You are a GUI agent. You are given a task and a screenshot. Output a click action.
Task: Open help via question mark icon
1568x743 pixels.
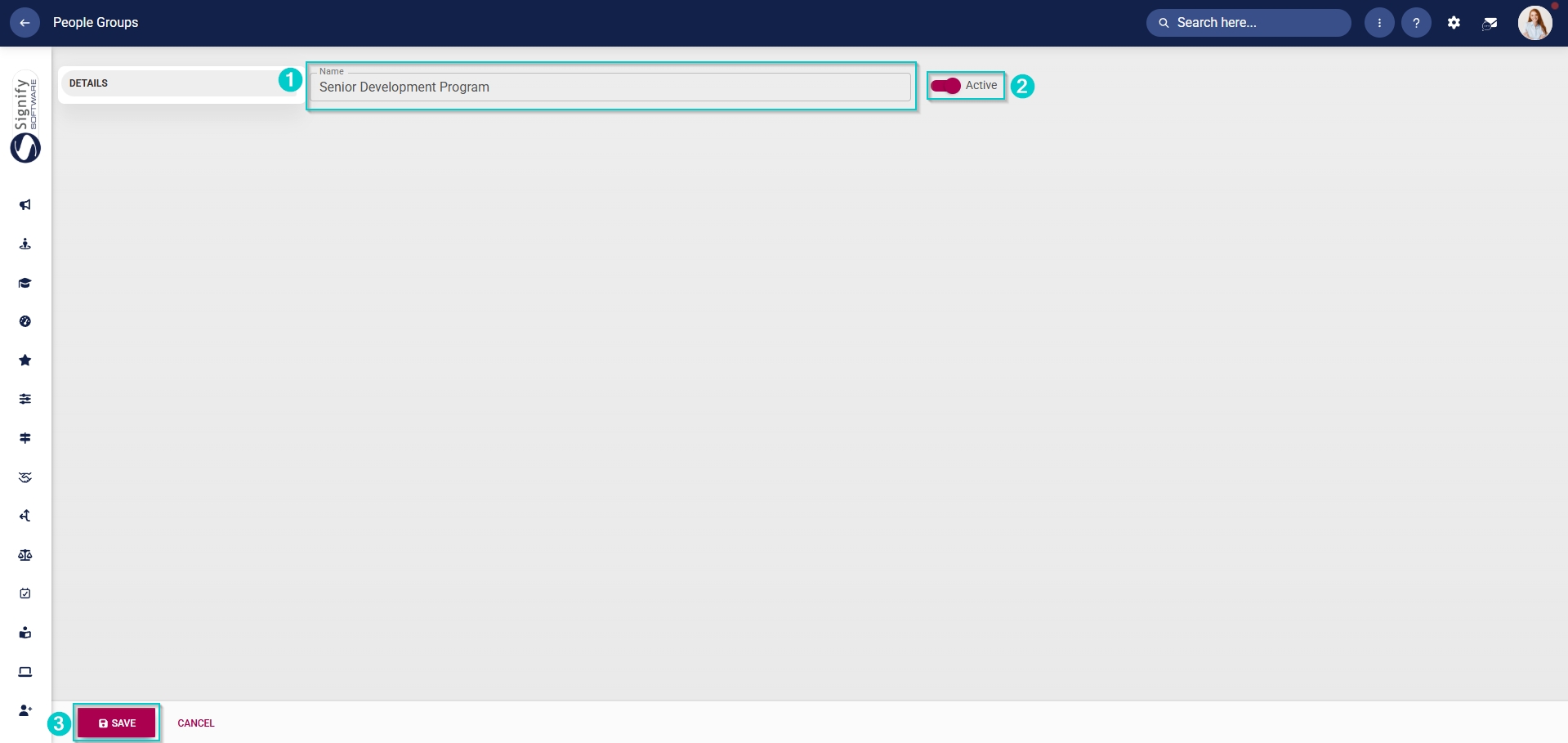pos(1416,23)
